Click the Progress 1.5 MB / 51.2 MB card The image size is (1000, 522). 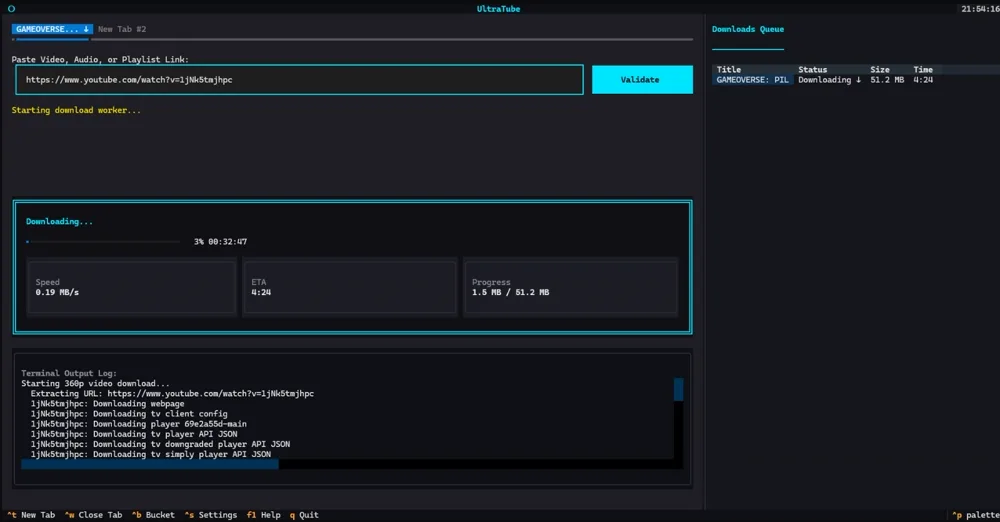(570, 287)
